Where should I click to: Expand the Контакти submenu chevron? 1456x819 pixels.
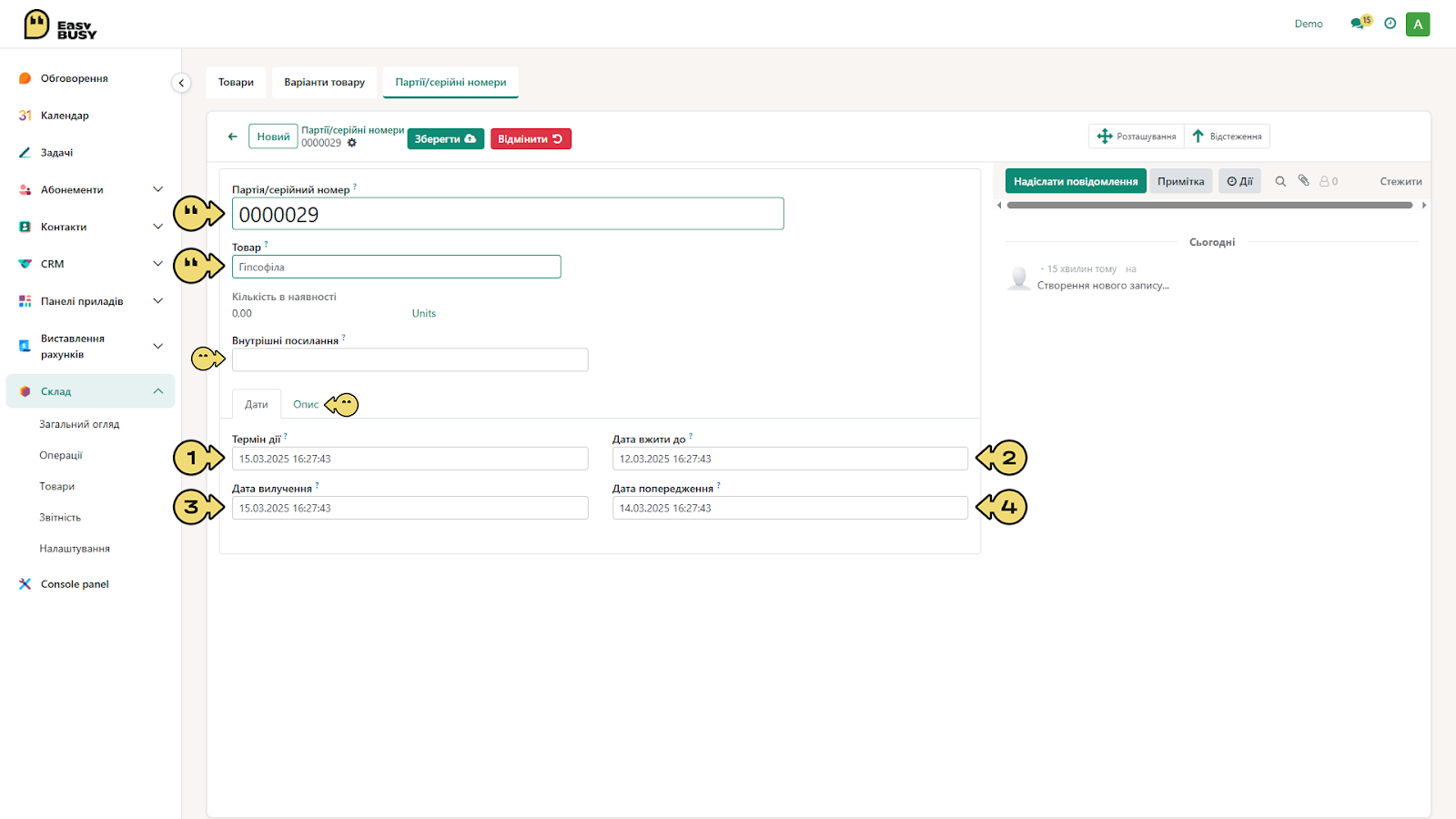tap(157, 227)
